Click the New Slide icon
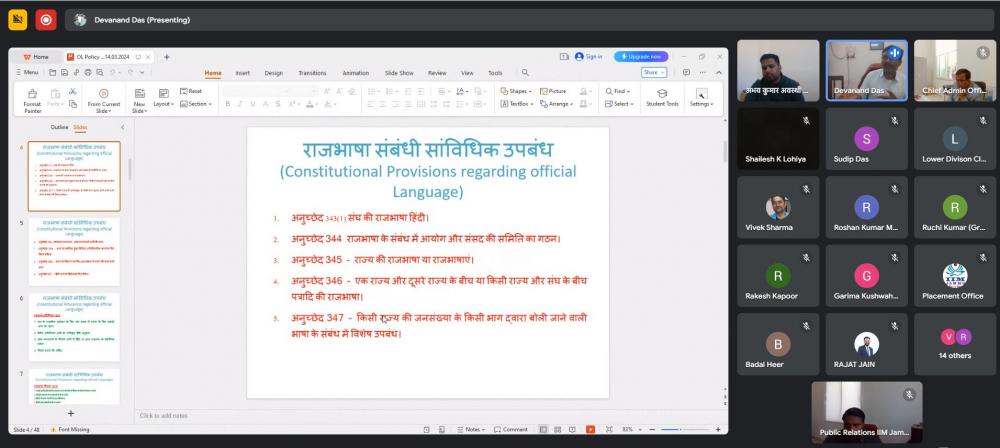The width and height of the screenshot is (1000, 448). (x=139, y=94)
